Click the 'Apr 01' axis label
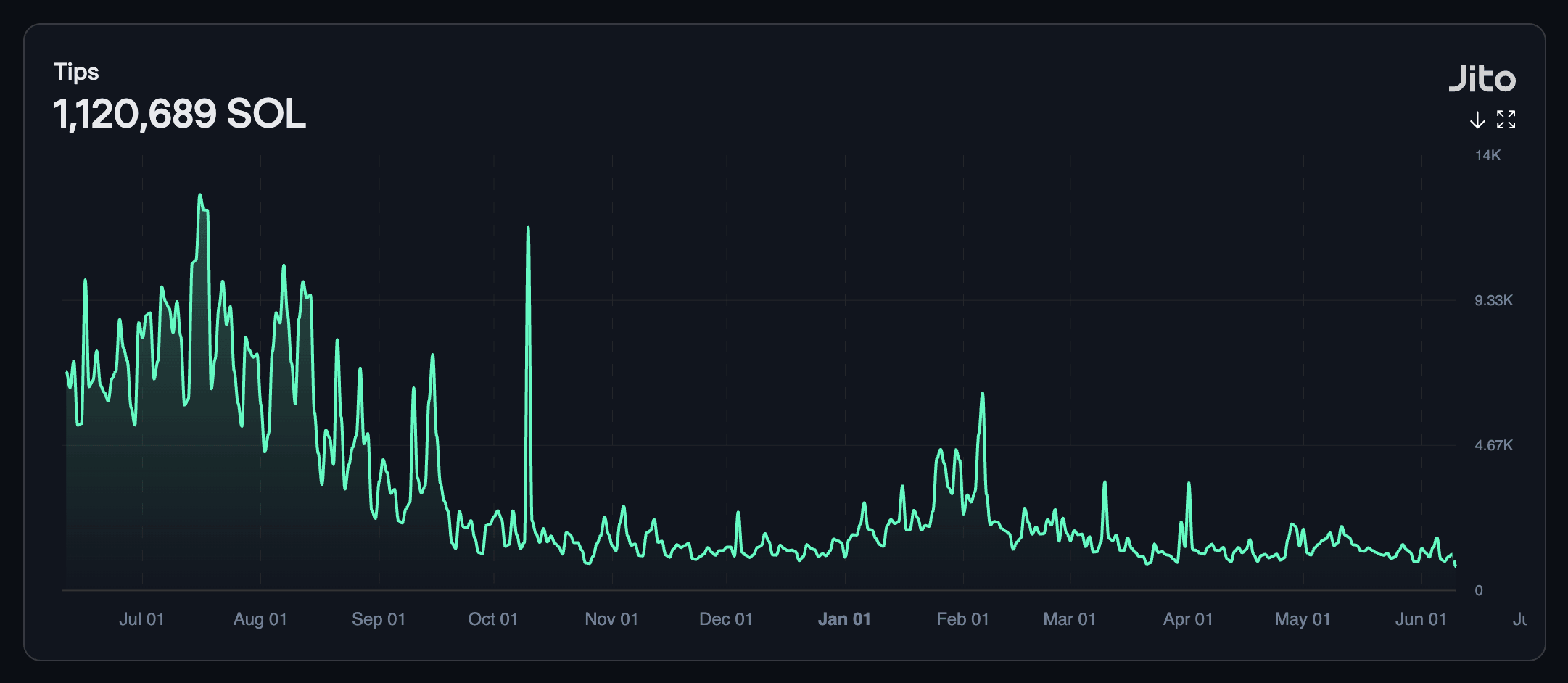 tap(1188, 619)
